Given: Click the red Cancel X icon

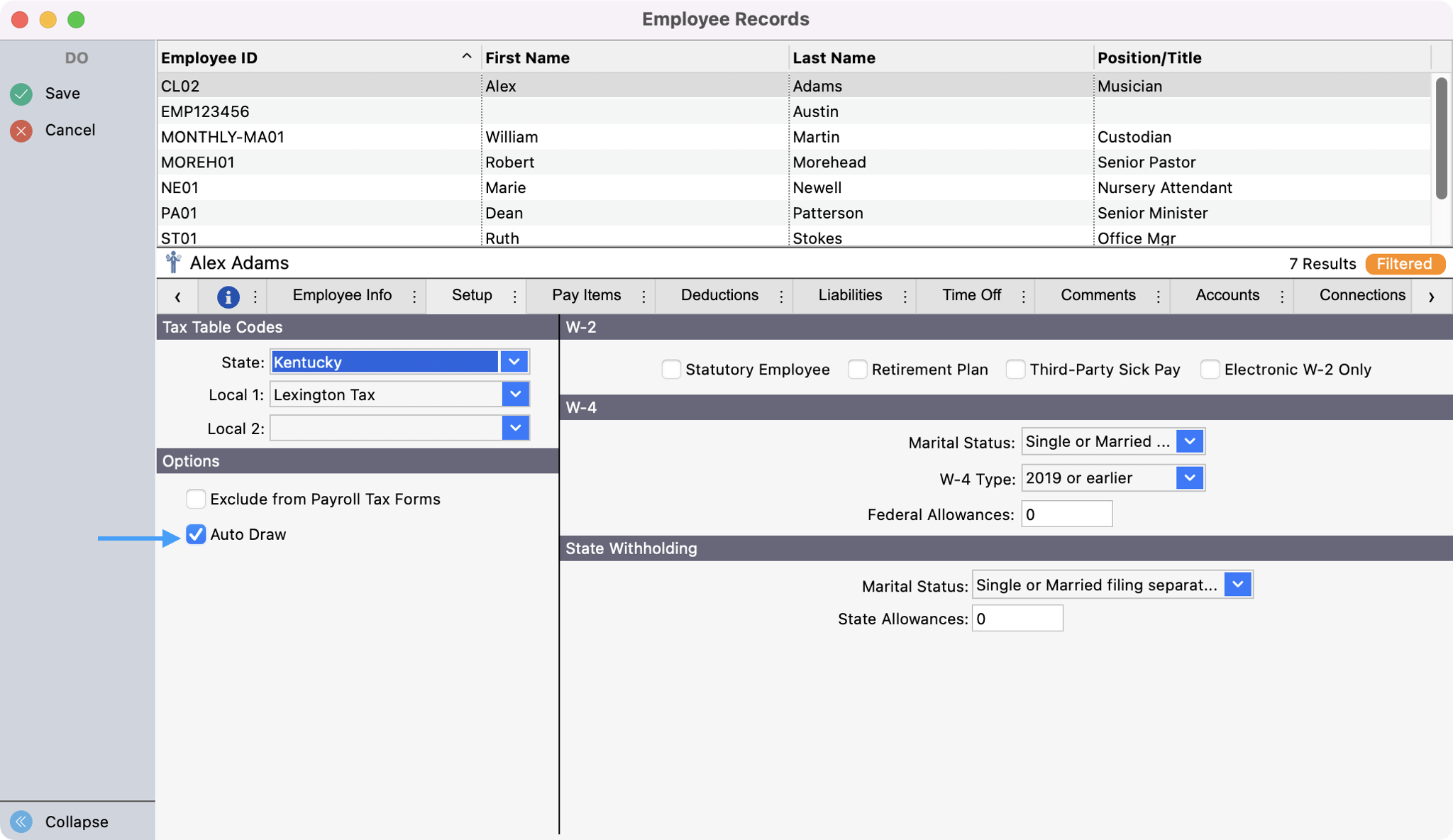Looking at the screenshot, I should coord(21,131).
